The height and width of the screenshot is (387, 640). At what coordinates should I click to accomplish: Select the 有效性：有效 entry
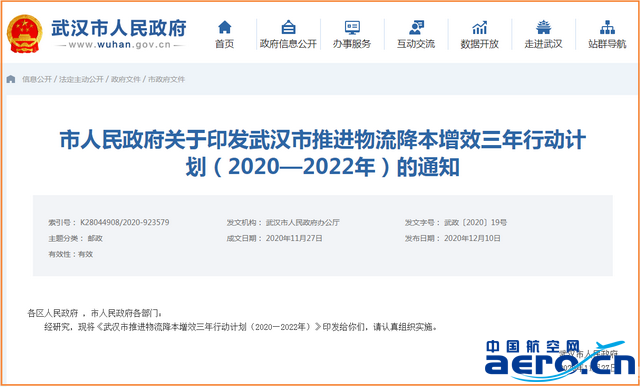pos(71,254)
